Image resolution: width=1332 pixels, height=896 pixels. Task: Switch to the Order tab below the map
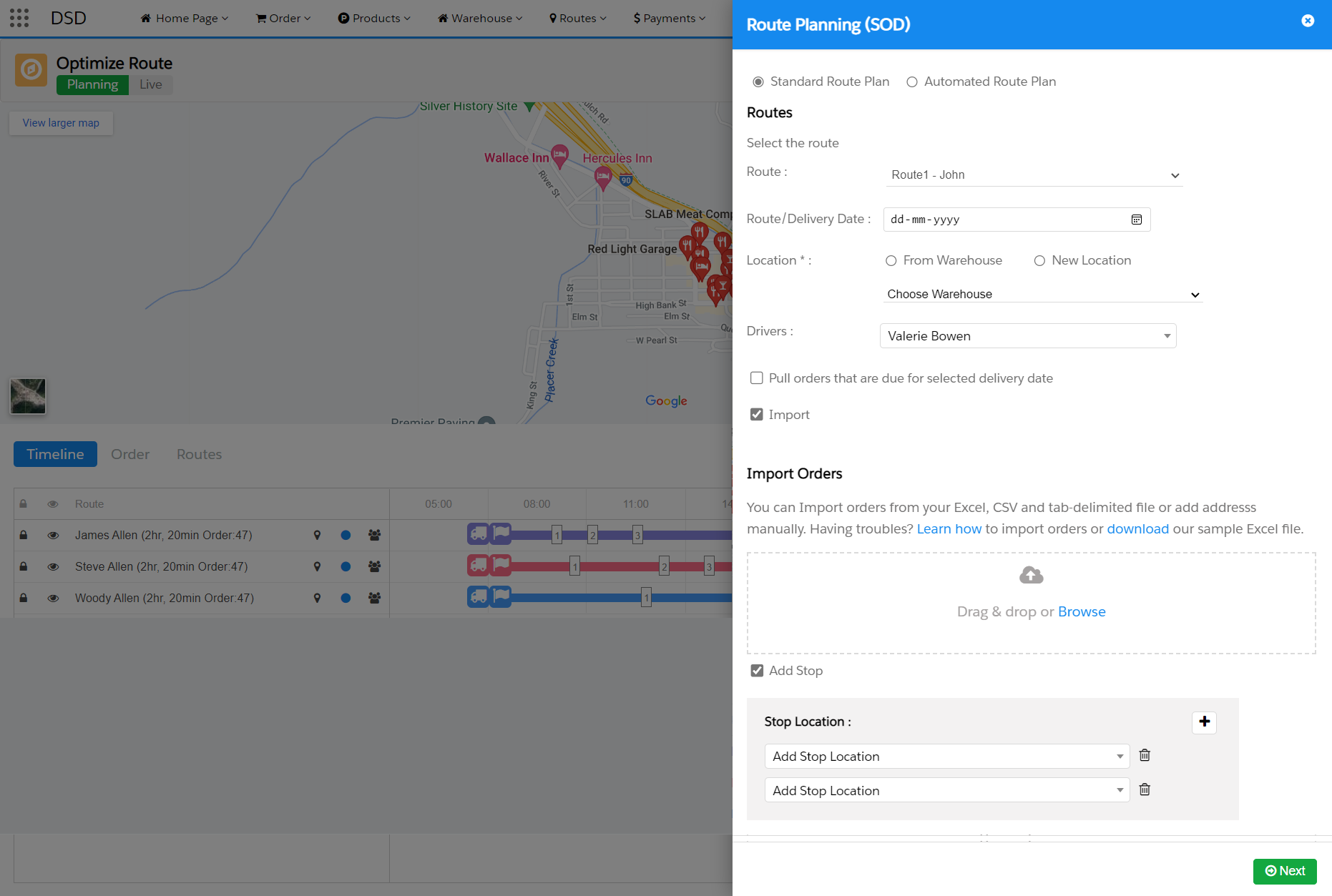click(x=129, y=454)
